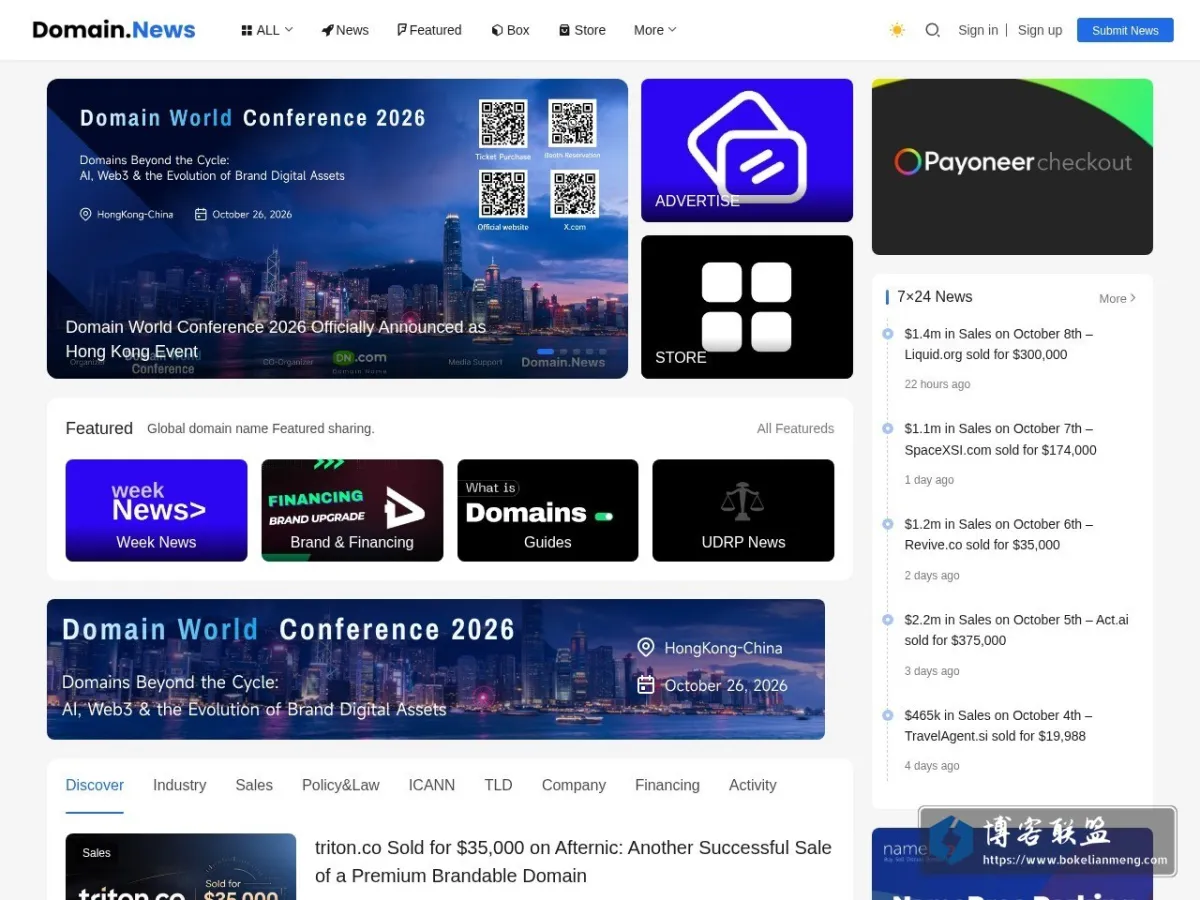Select the Discover tab
1200x900 pixels.
tap(95, 785)
